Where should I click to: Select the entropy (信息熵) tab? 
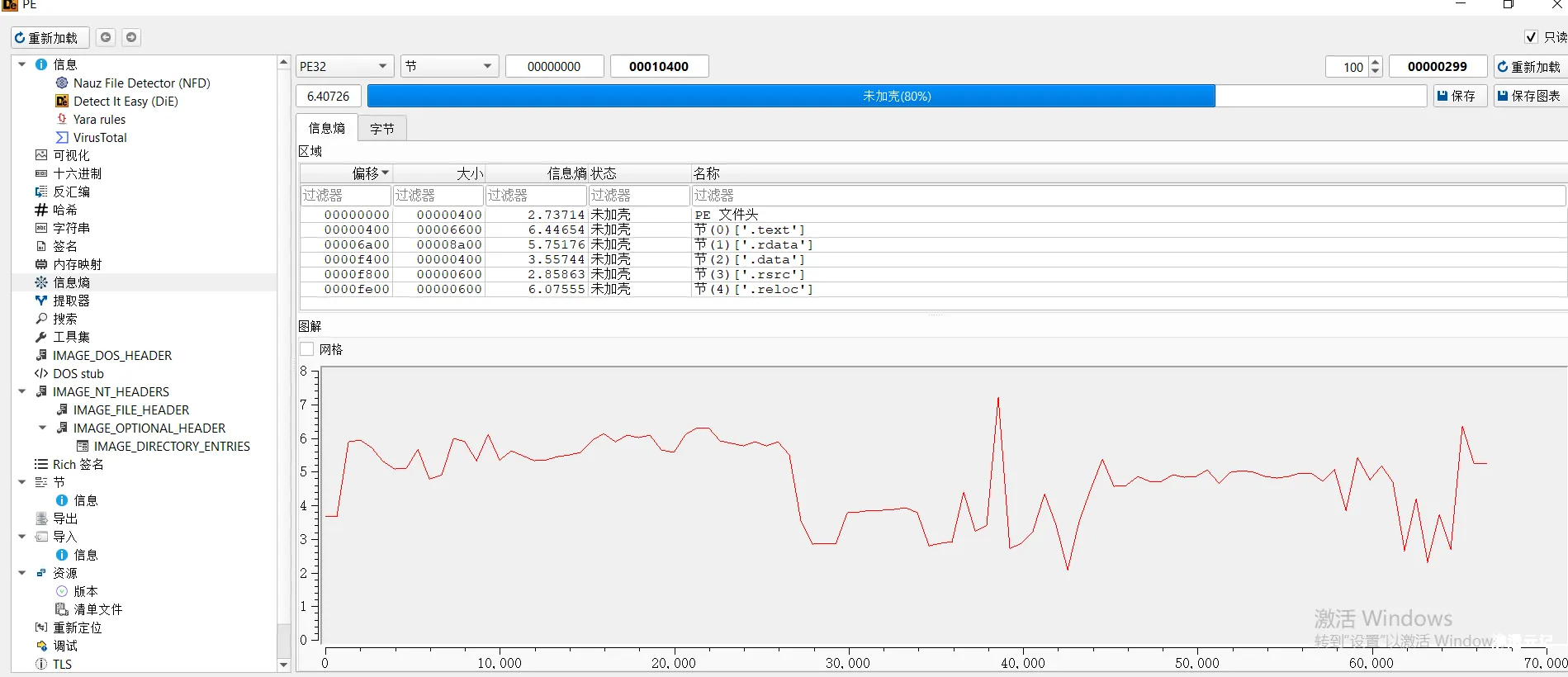click(327, 129)
